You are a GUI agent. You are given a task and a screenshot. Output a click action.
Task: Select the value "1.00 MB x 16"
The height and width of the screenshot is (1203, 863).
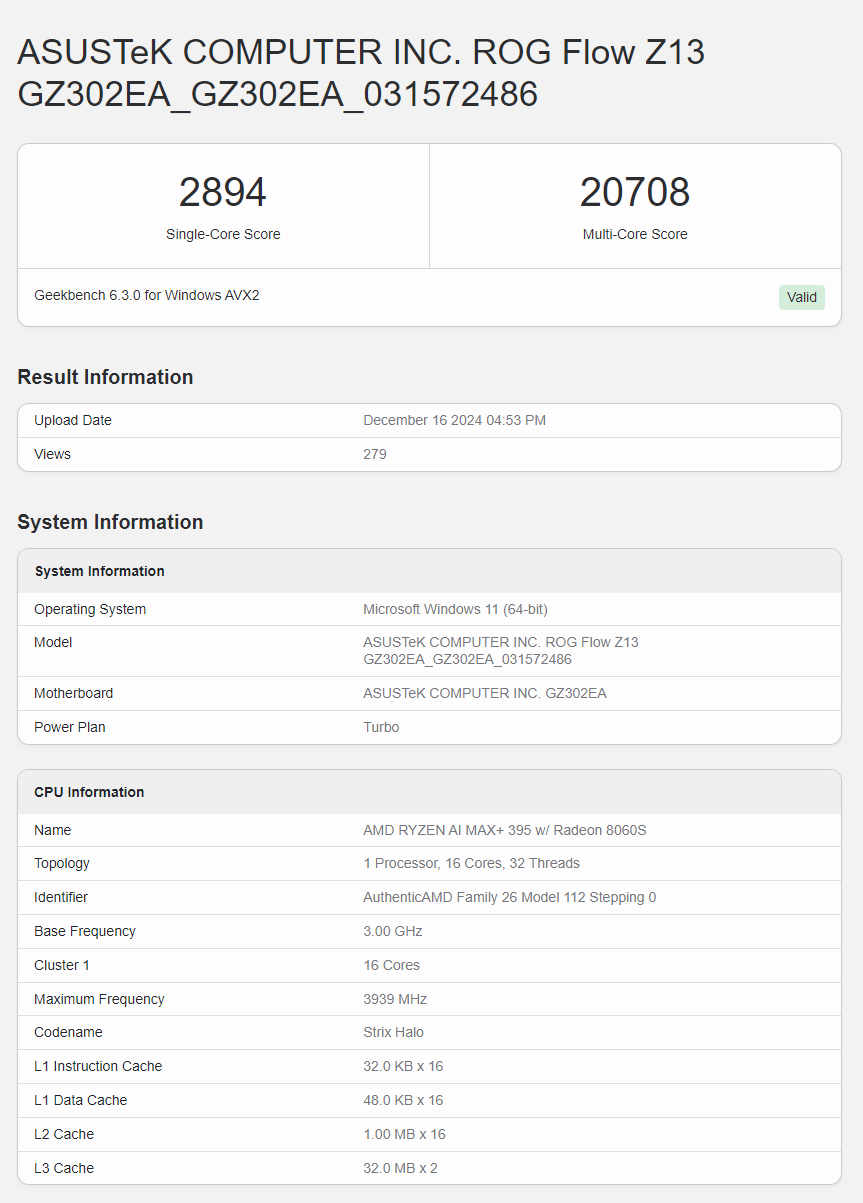pos(405,1134)
